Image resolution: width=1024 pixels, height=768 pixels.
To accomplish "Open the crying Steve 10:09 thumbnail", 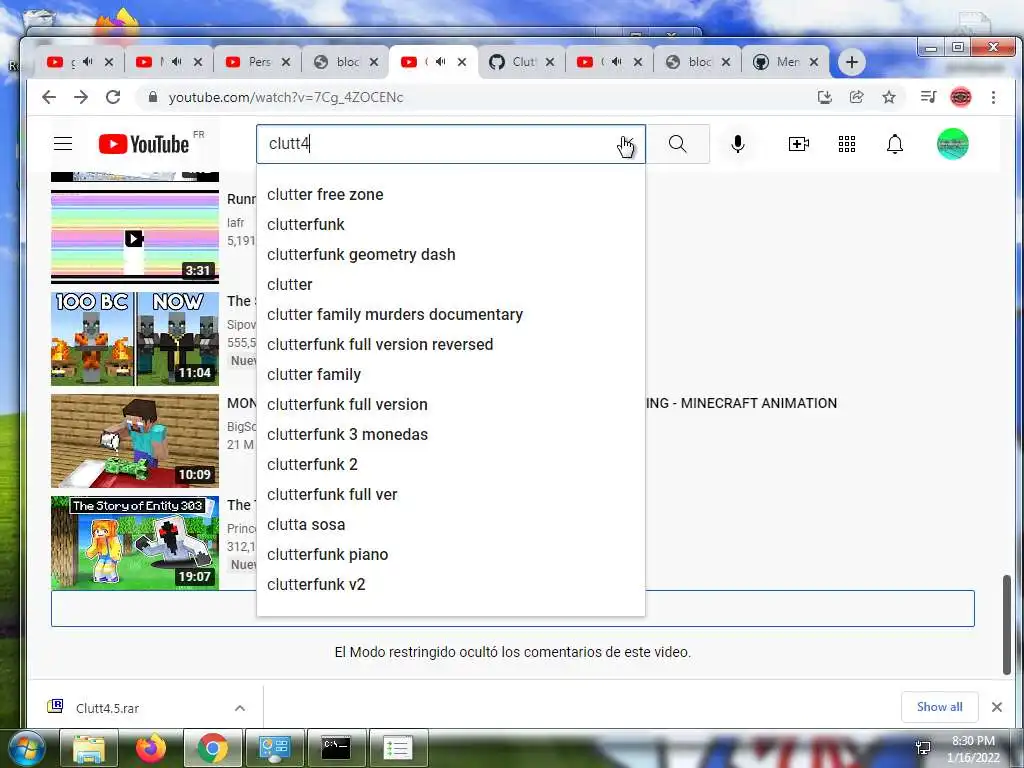I will 135,441.
